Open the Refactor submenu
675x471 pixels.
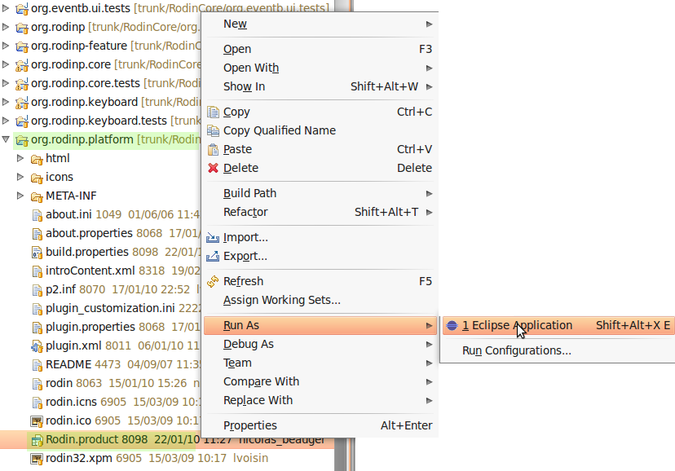pyautogui.click(x=319, y=212)
